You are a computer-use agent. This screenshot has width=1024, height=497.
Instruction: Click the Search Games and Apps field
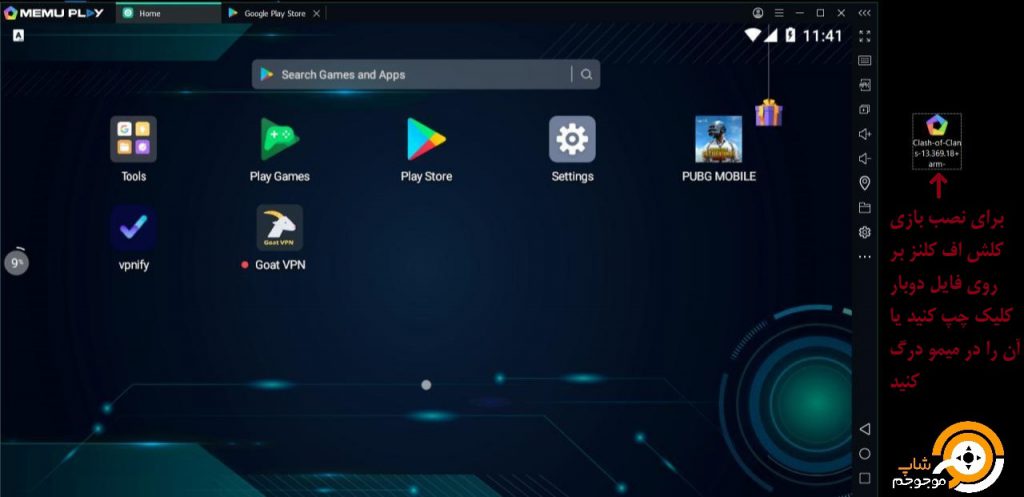pyautogui.click(x=426, y=74)
